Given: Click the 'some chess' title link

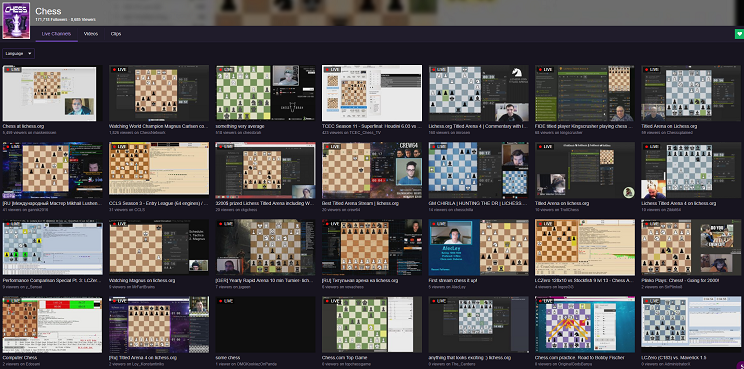Looking at the screenshot, I should pos(228,358).
